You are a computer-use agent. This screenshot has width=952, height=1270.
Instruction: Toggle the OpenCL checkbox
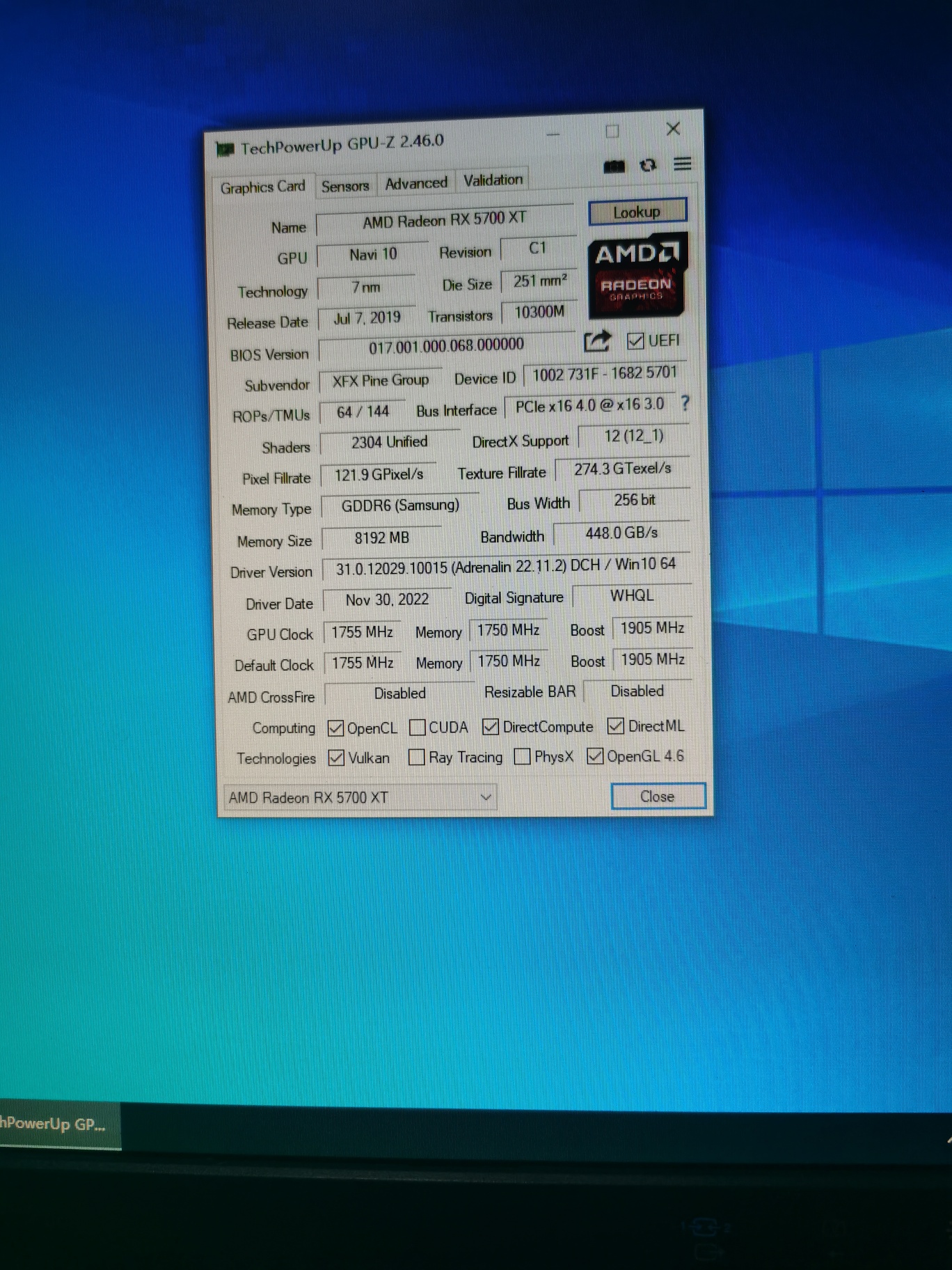[336, 728]
